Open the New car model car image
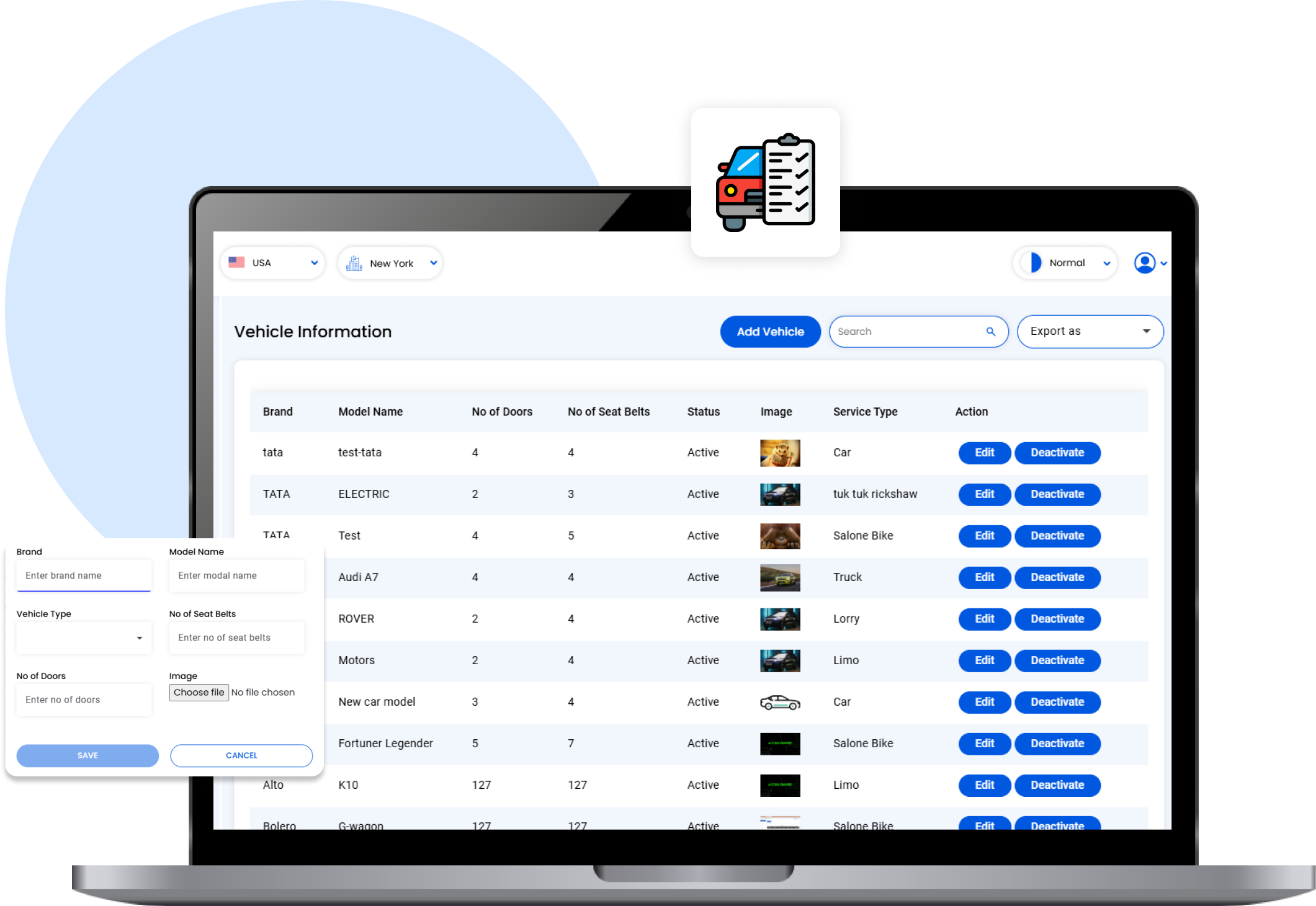 click(x=780, y=702)
